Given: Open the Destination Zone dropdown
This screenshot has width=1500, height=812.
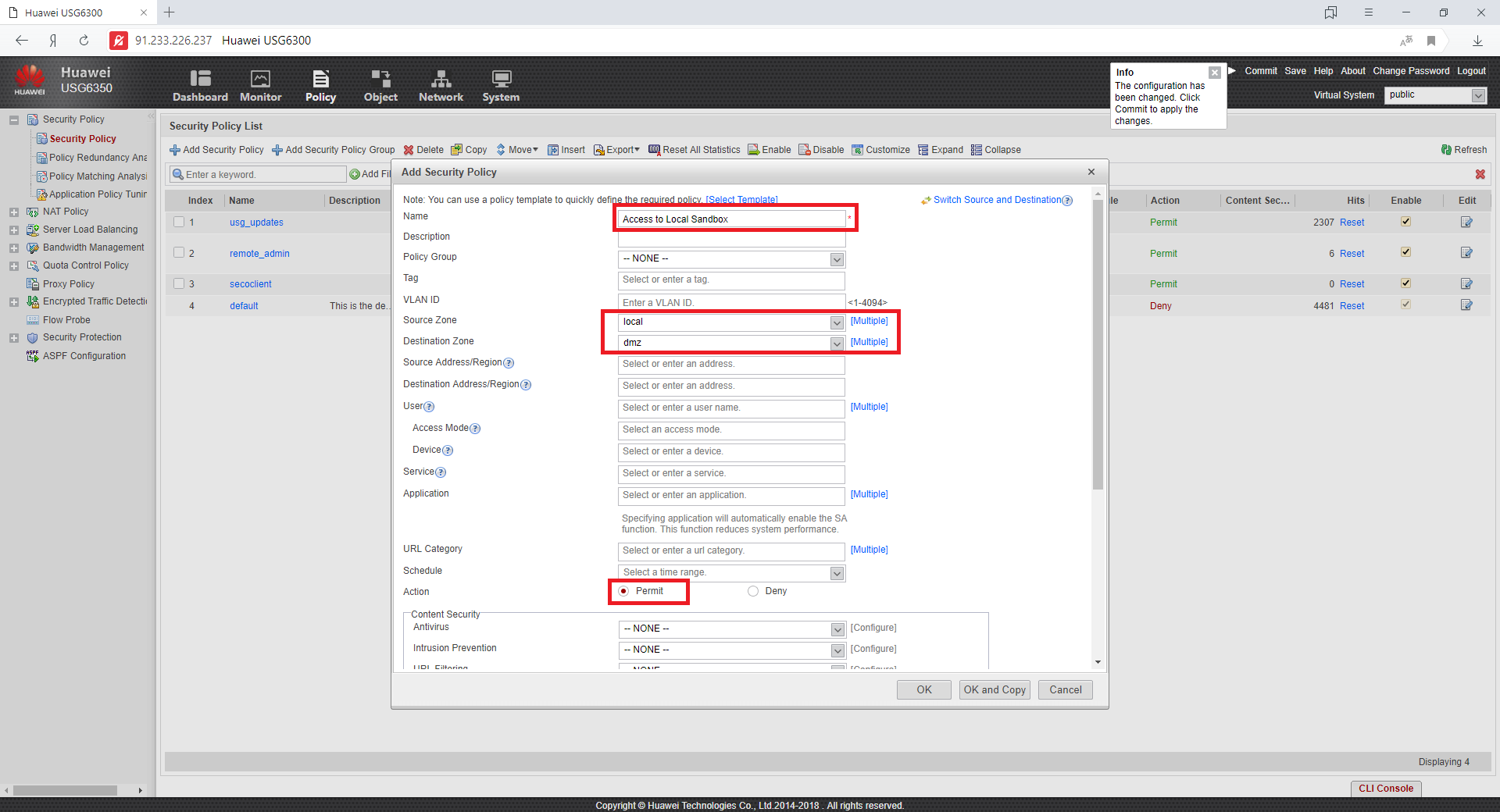Looking at the screenshot, I should [x=837, y=344].
